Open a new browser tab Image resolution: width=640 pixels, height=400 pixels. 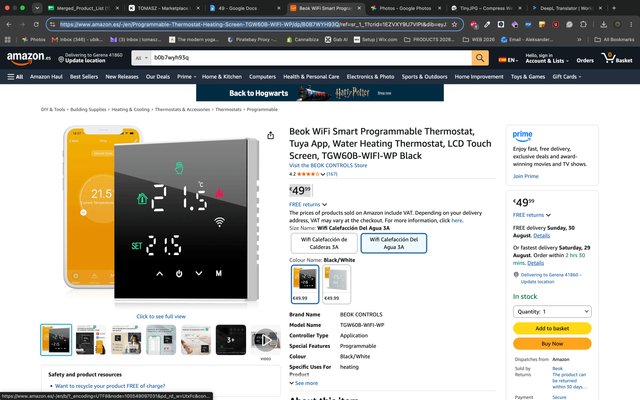coord(614,8)
